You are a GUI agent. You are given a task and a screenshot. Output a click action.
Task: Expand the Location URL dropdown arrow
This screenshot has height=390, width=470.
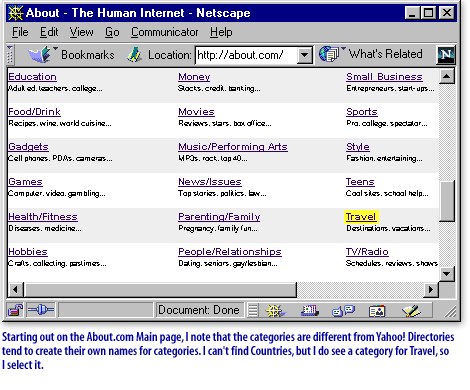pyautogui.click(x=305, y=55)
